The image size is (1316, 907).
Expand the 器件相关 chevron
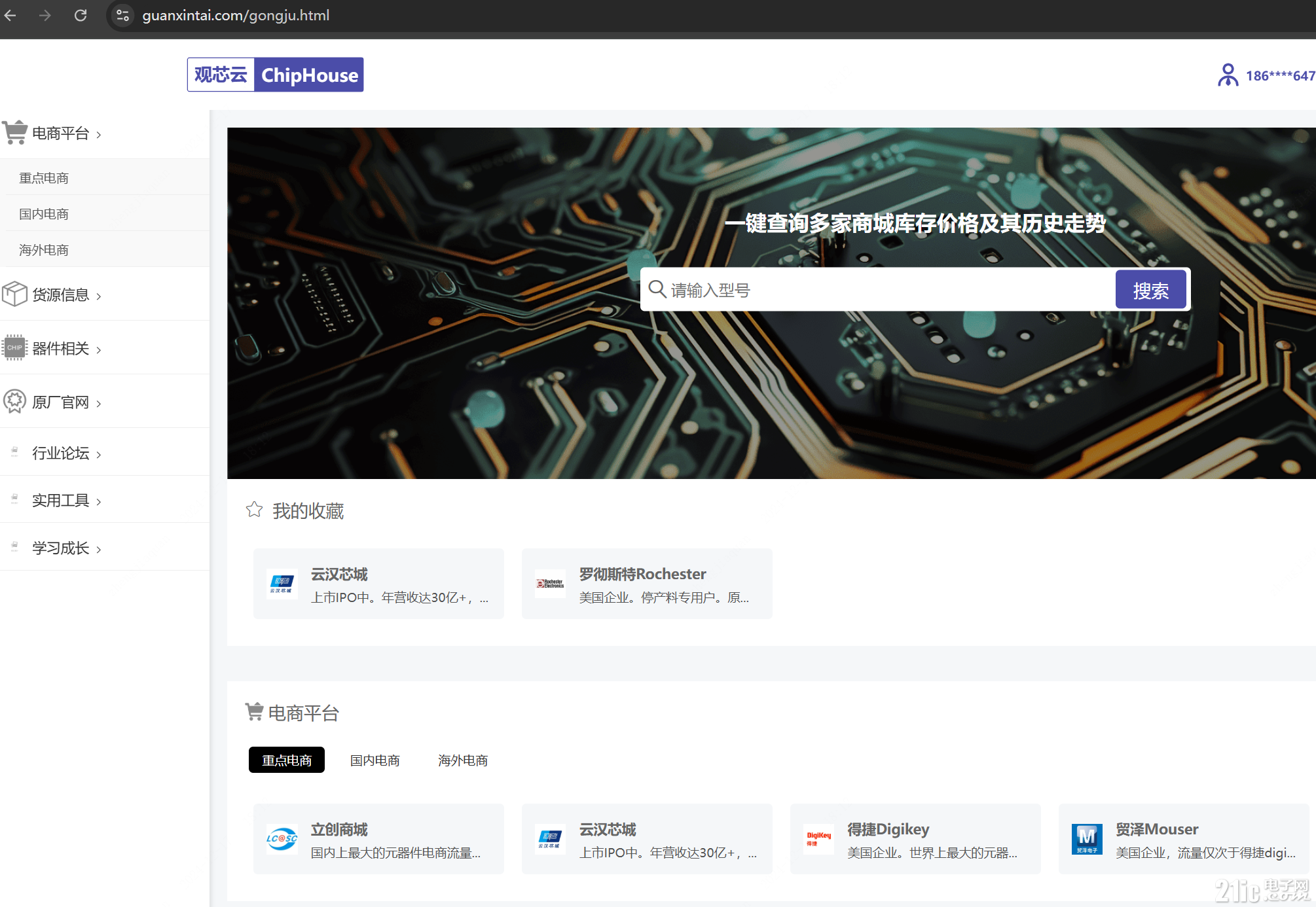(99, 350)
